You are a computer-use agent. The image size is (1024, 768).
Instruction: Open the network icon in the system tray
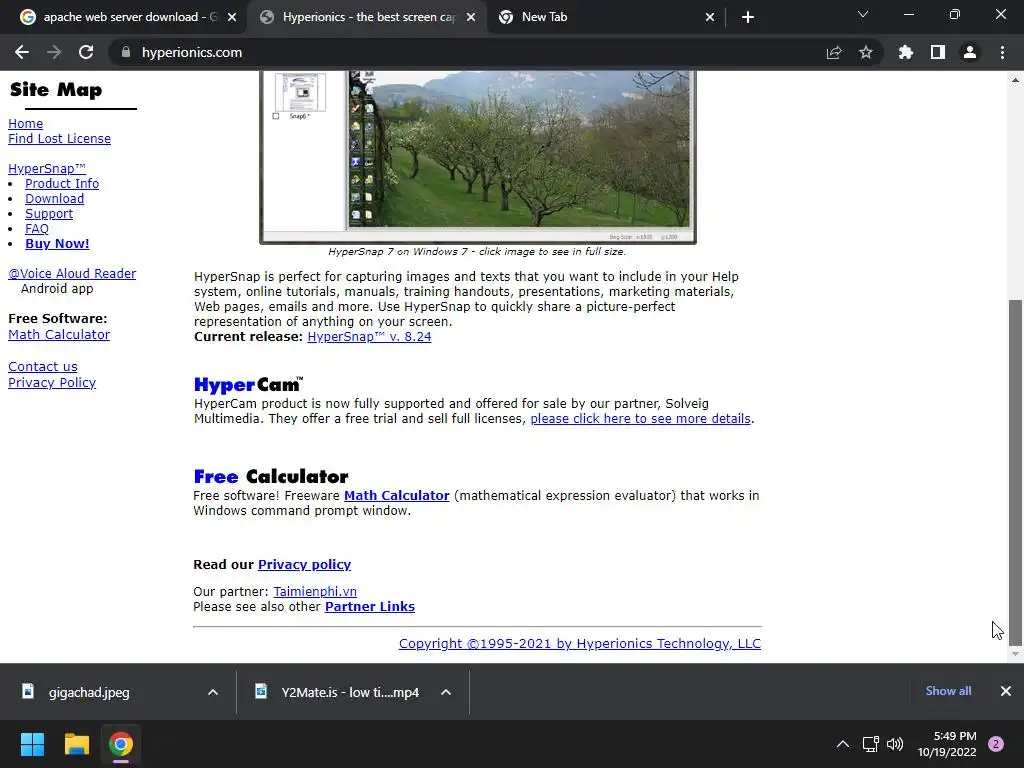871,744
